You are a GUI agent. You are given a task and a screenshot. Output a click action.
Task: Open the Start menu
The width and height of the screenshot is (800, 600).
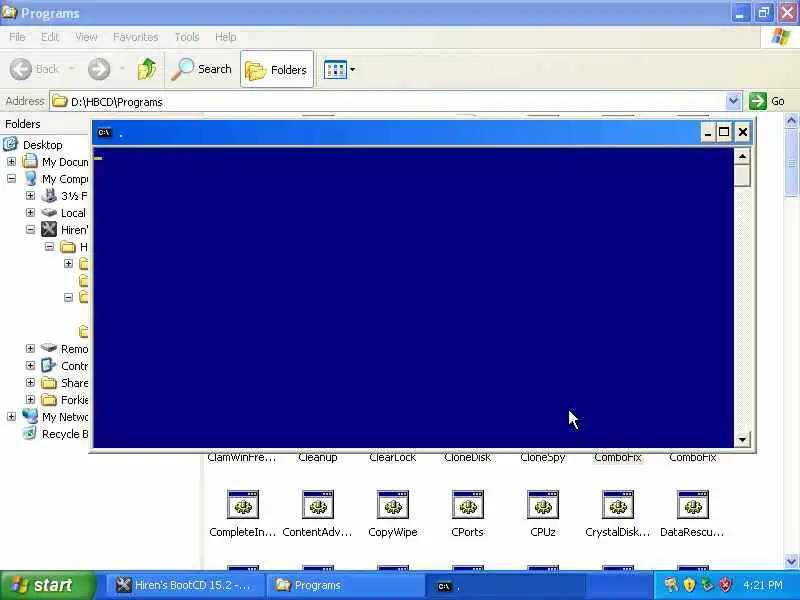pos(47,585)
